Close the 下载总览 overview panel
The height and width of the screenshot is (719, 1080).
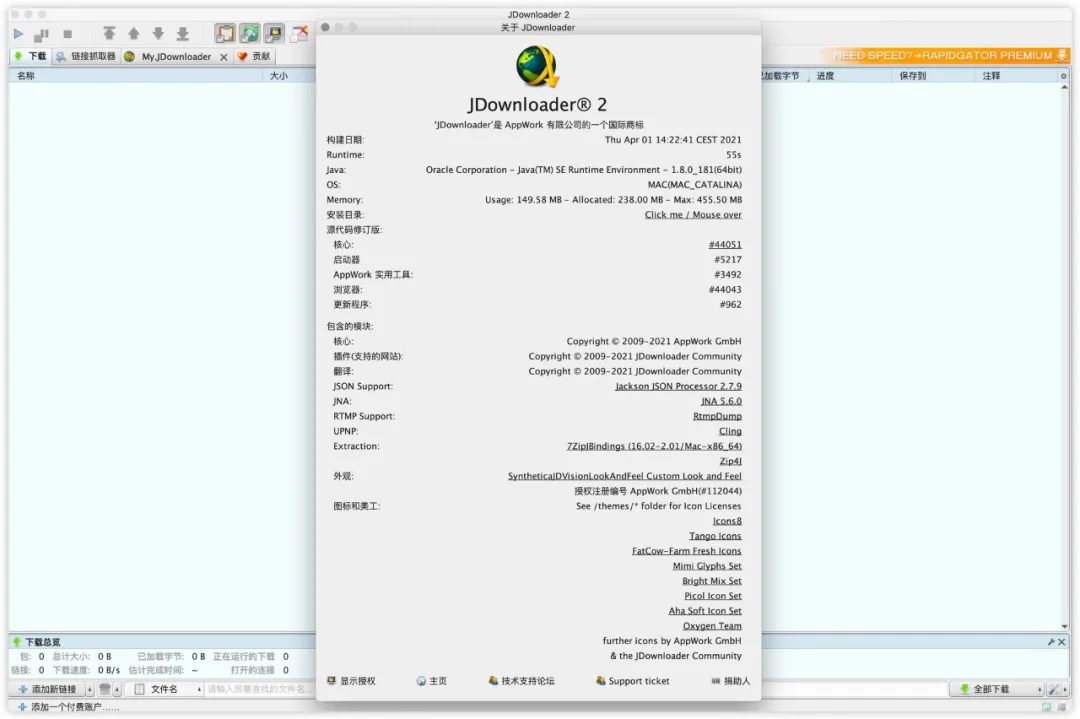tap(1061, 642)
